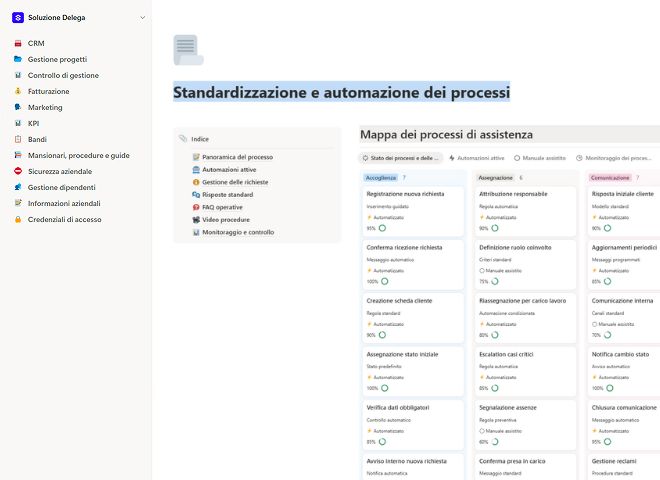Click the Comunicazione column group label
Screen dimensions: 660x480
pyautogui.click(x=610, y=178)
